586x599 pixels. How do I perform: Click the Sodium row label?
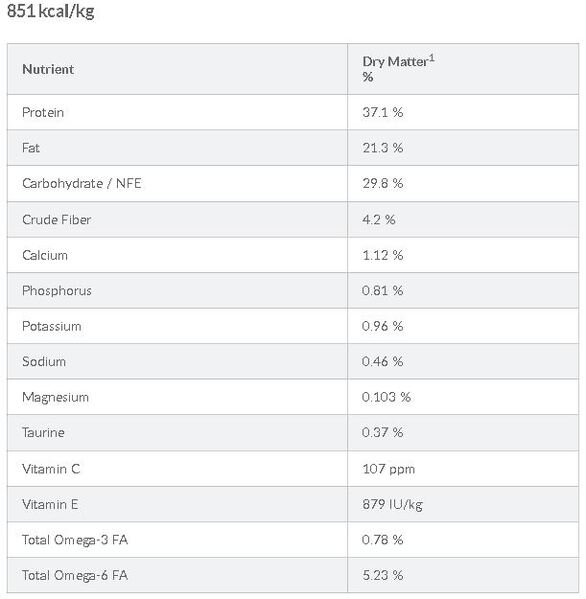(44, 361)
